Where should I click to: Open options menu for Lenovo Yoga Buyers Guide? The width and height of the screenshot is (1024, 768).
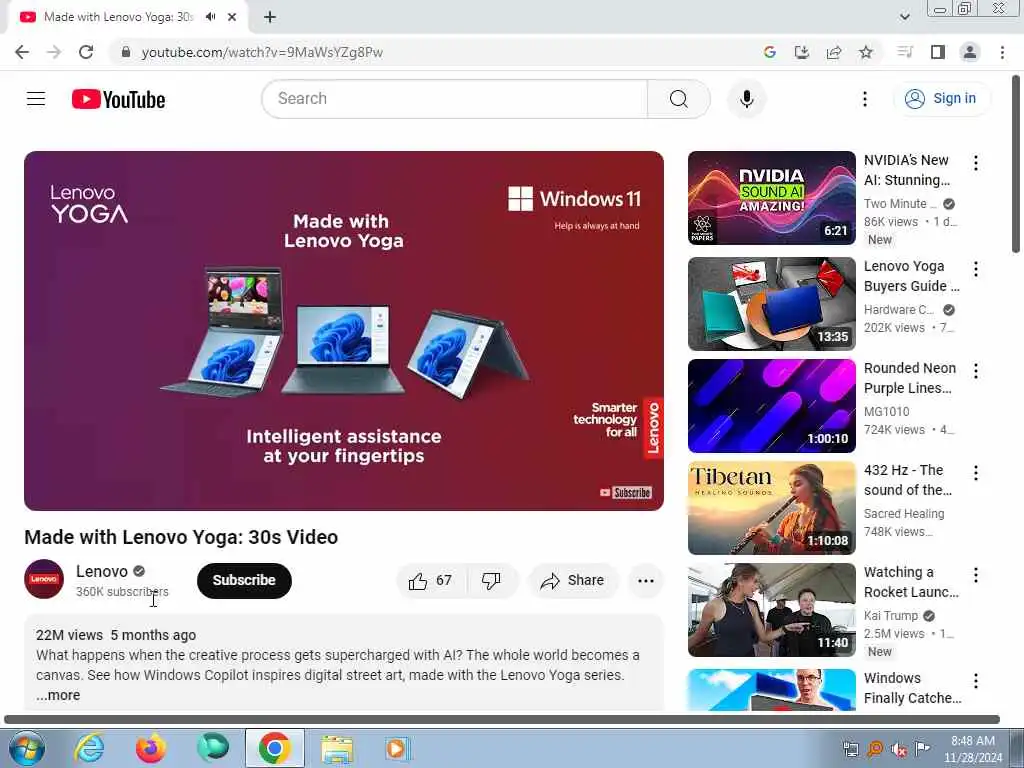(976, 269)
